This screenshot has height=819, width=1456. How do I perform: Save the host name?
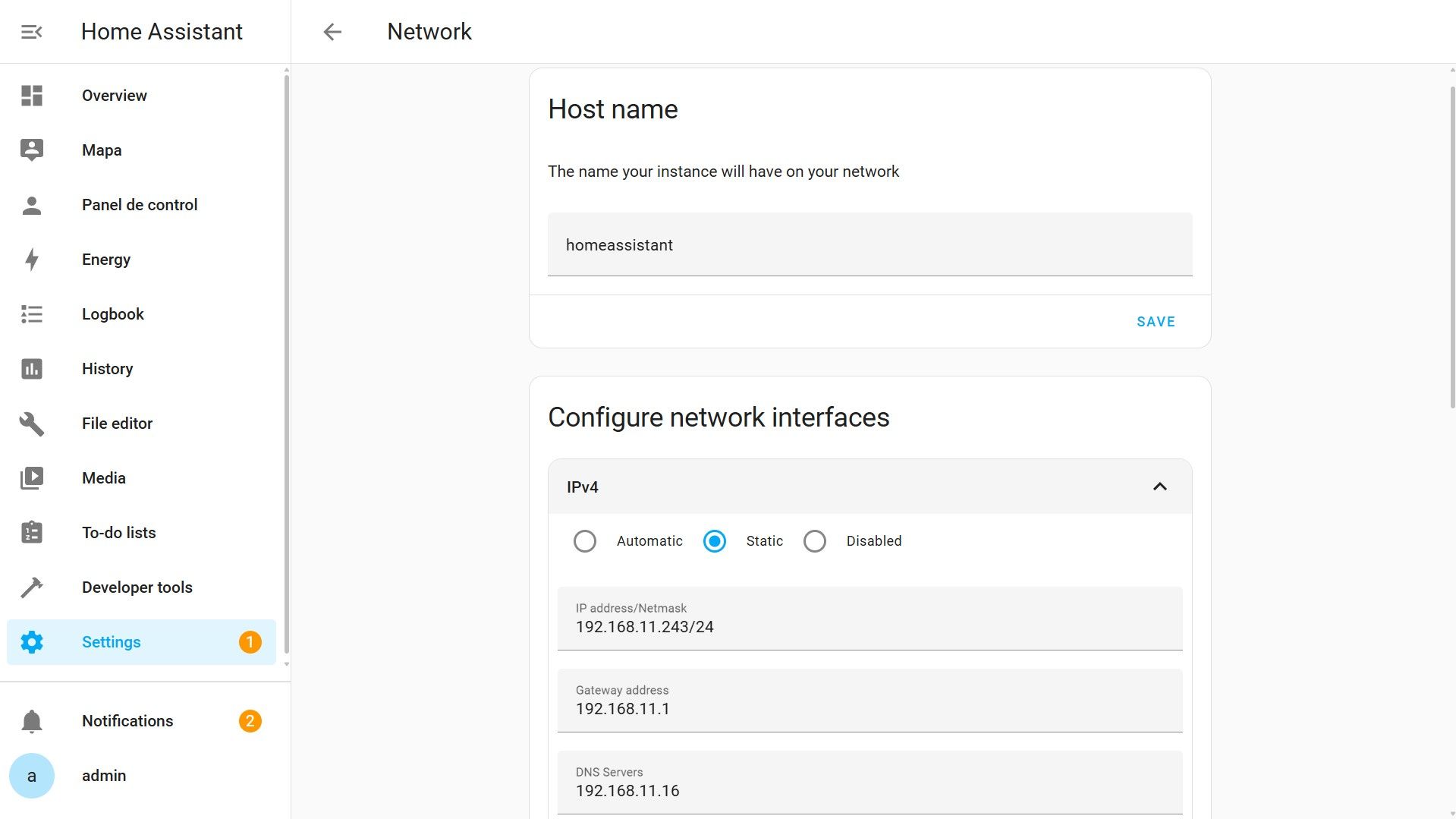click(1156, 322)
